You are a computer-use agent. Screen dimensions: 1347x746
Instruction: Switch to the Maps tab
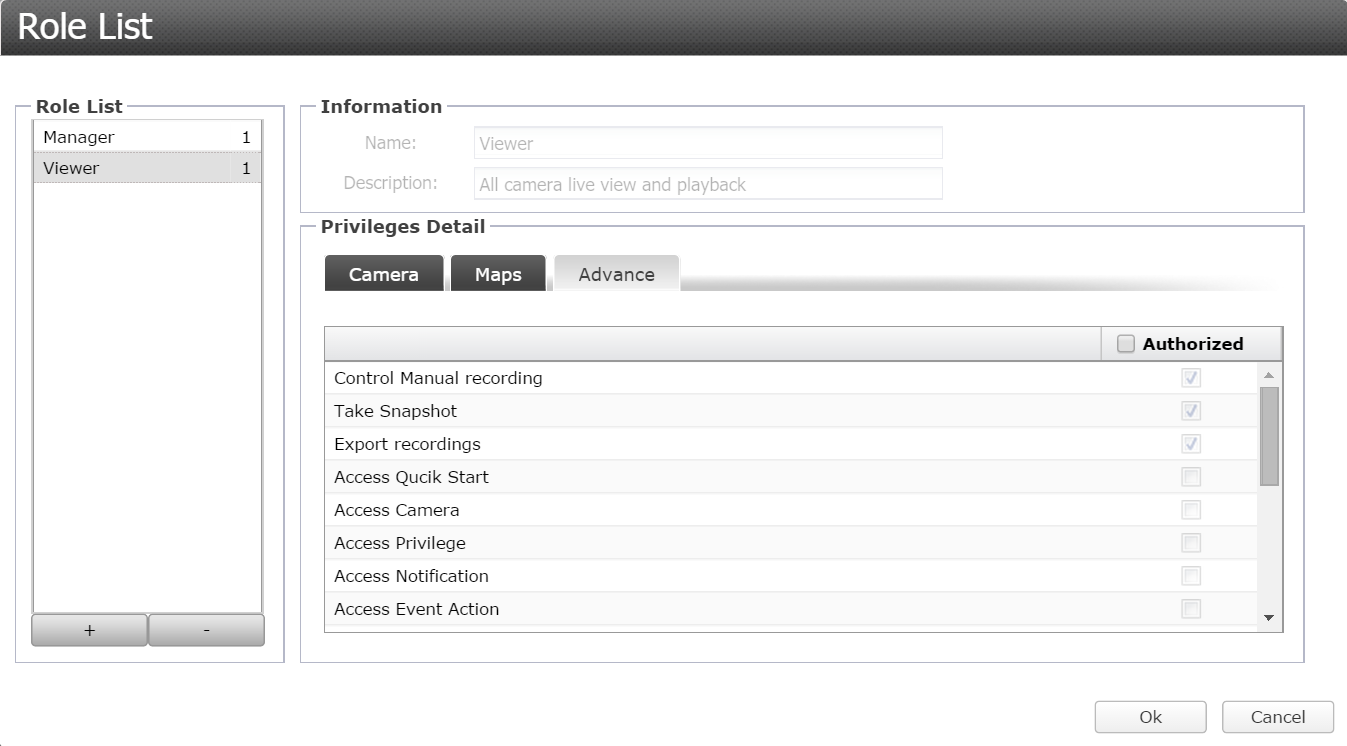(x=498, y=274)
